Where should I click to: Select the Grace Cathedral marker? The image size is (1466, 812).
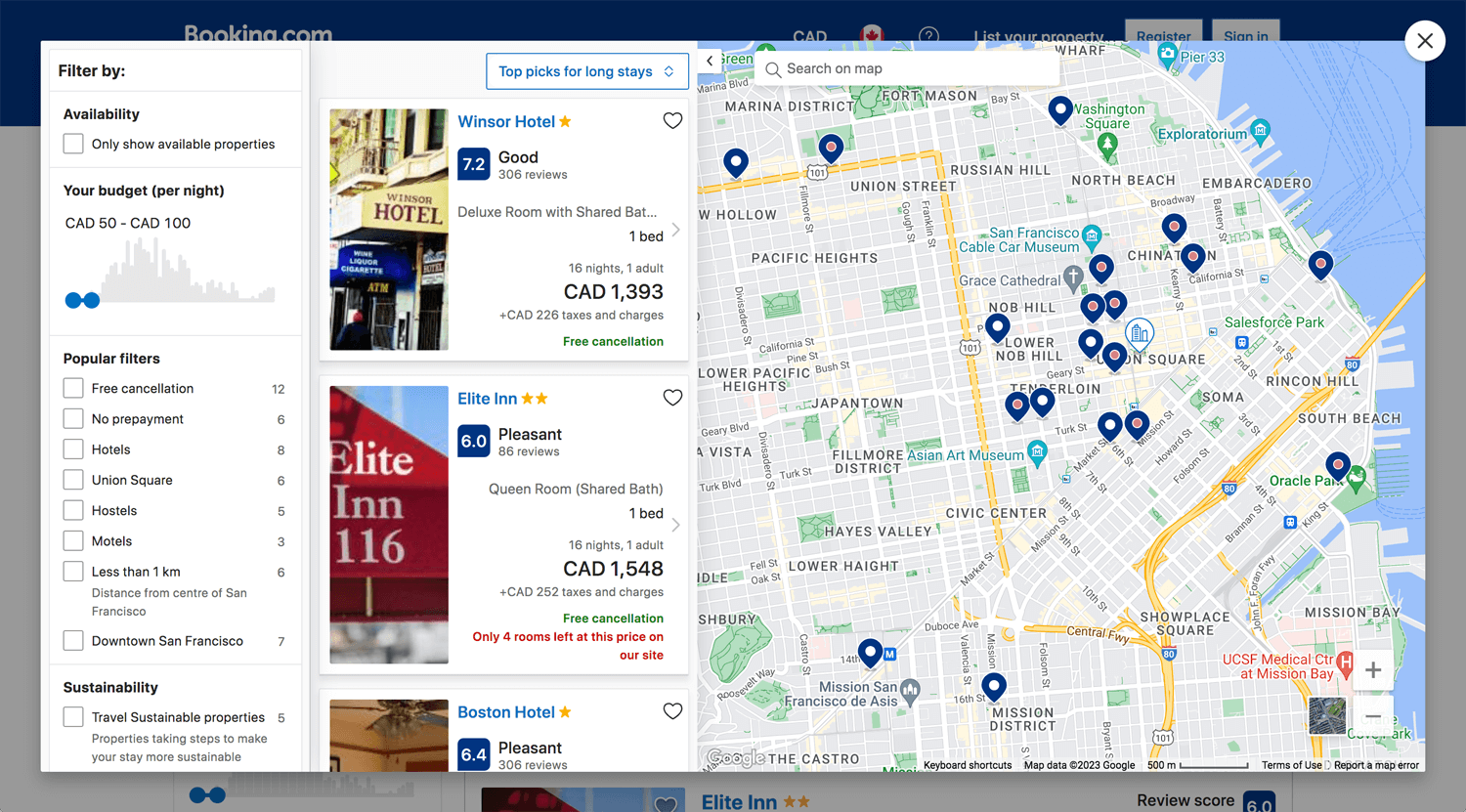pyautogui.click(x=1073, y=278)
